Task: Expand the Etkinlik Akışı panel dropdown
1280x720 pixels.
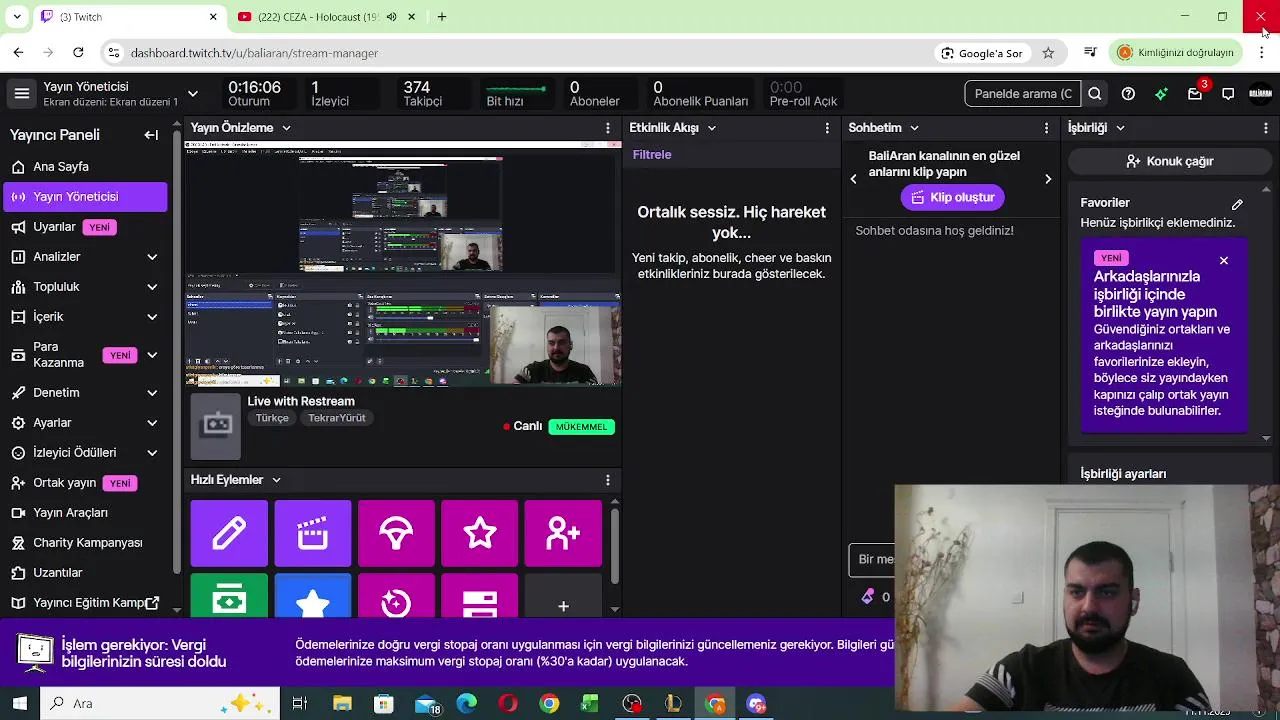Action: pos(712,128)
